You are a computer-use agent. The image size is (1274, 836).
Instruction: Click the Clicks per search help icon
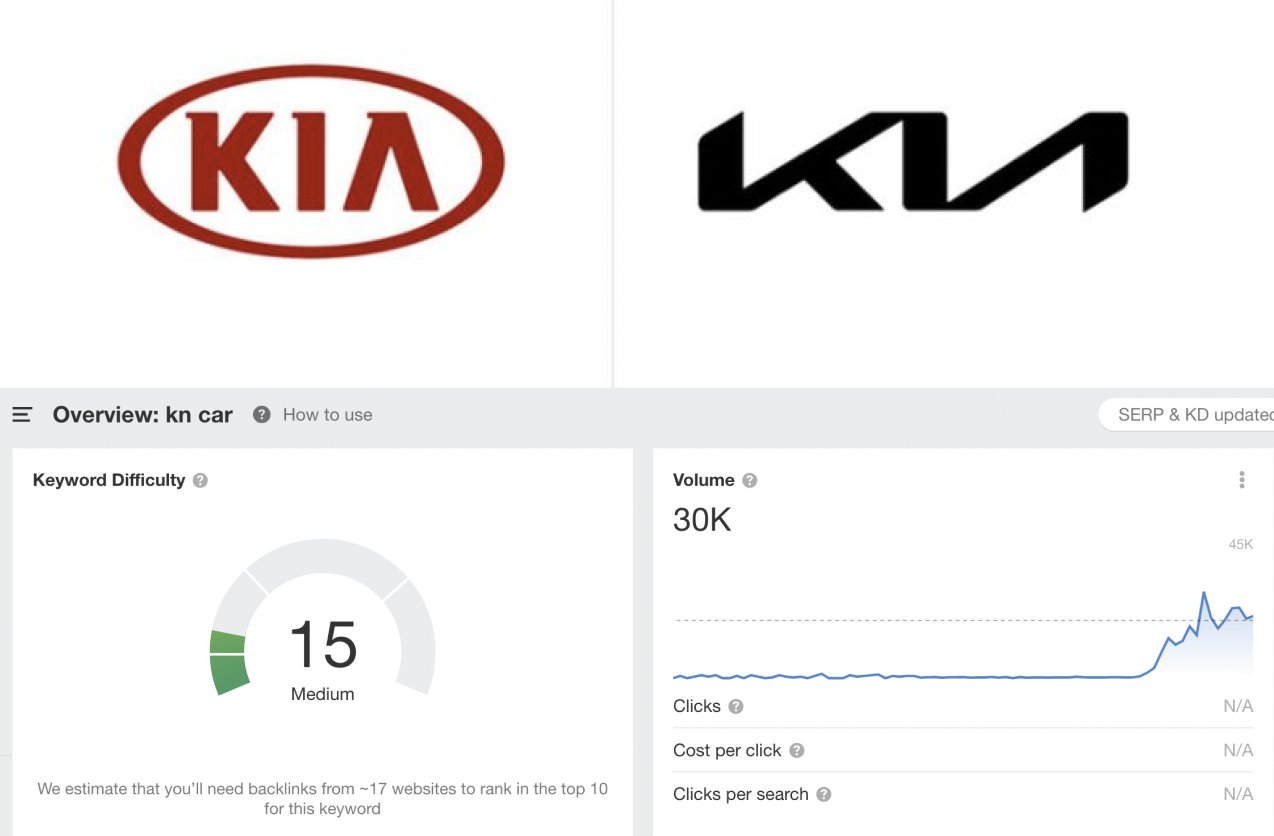tap(824, 795)
